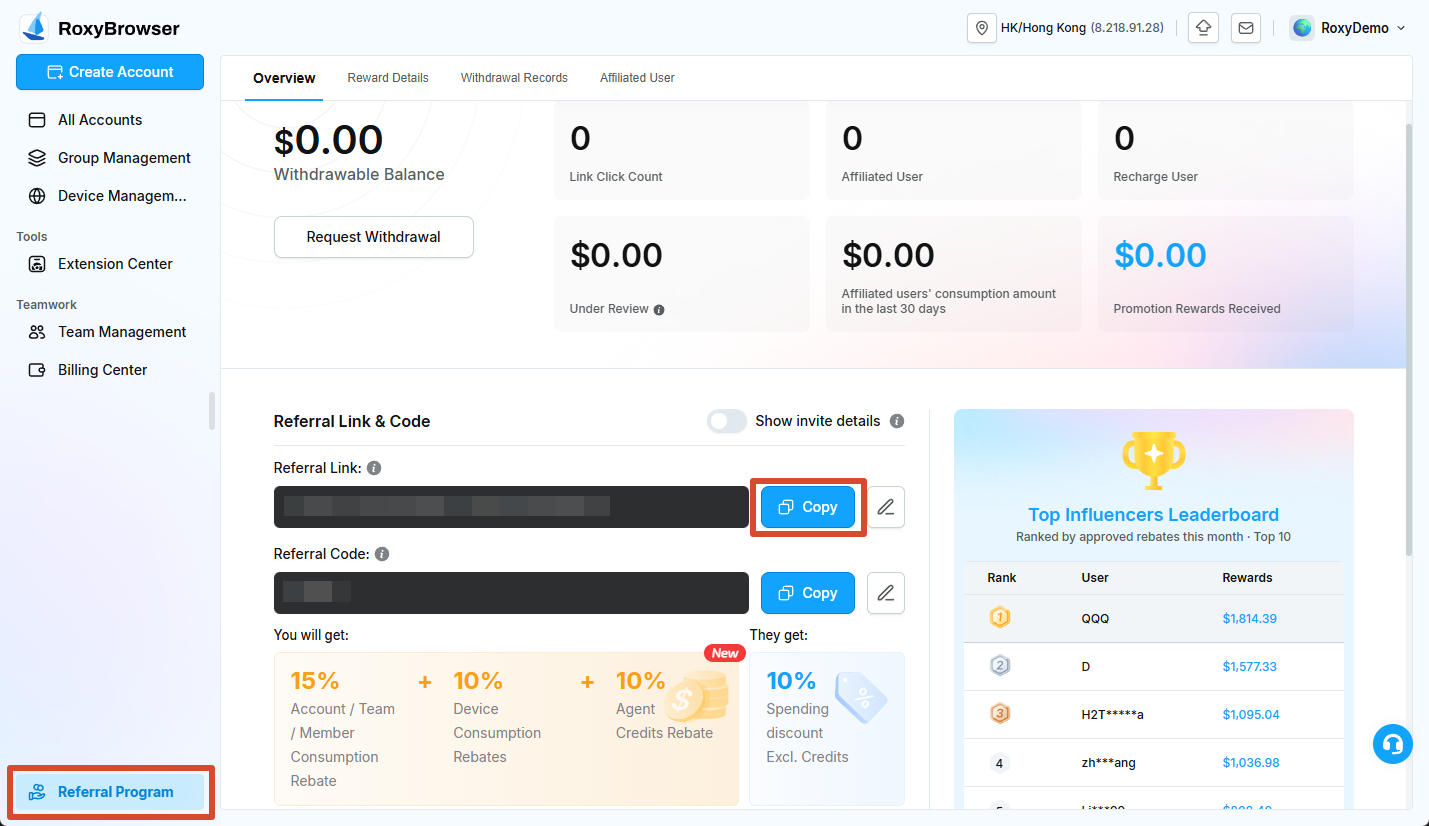
Task: Open the mail envelope icon in header
Action: coord(1246,28)
